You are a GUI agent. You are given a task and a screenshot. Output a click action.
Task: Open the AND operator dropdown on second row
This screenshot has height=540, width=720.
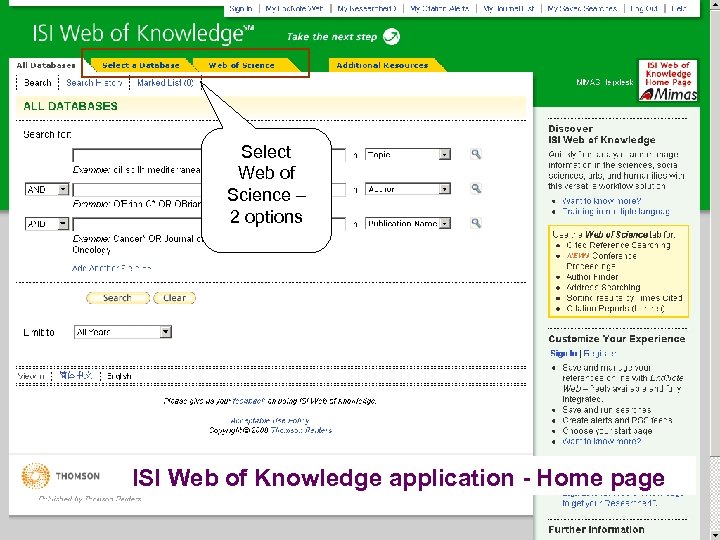pos(47,189)
